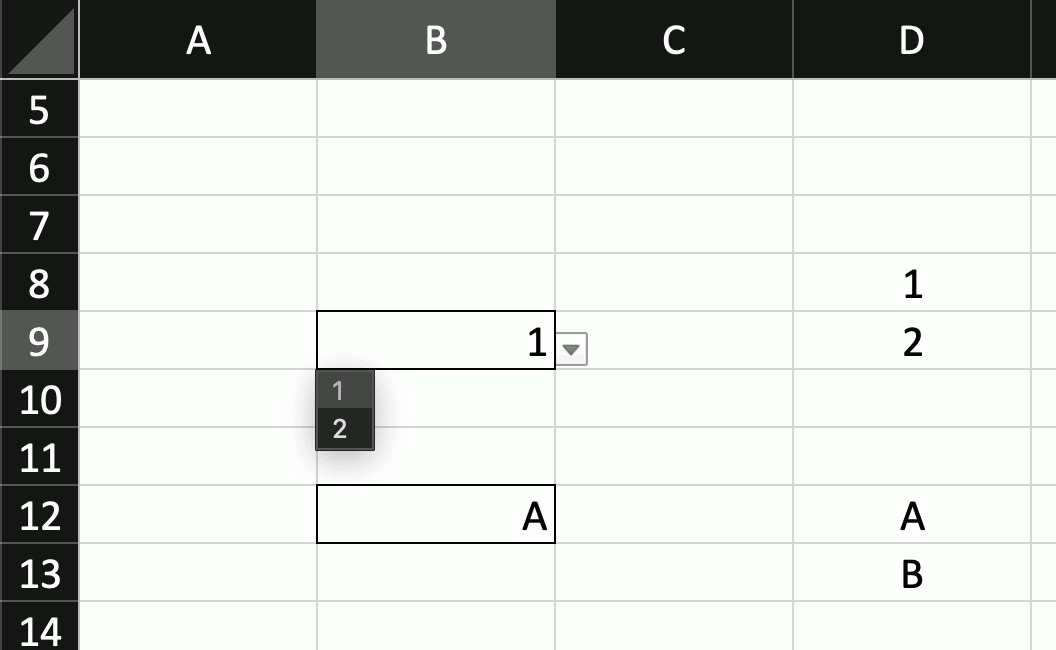The height and width of the screenshot is (650, 1056).
Task: Open the dropdown arrow beside cell B9
Action: coord(571,349)
